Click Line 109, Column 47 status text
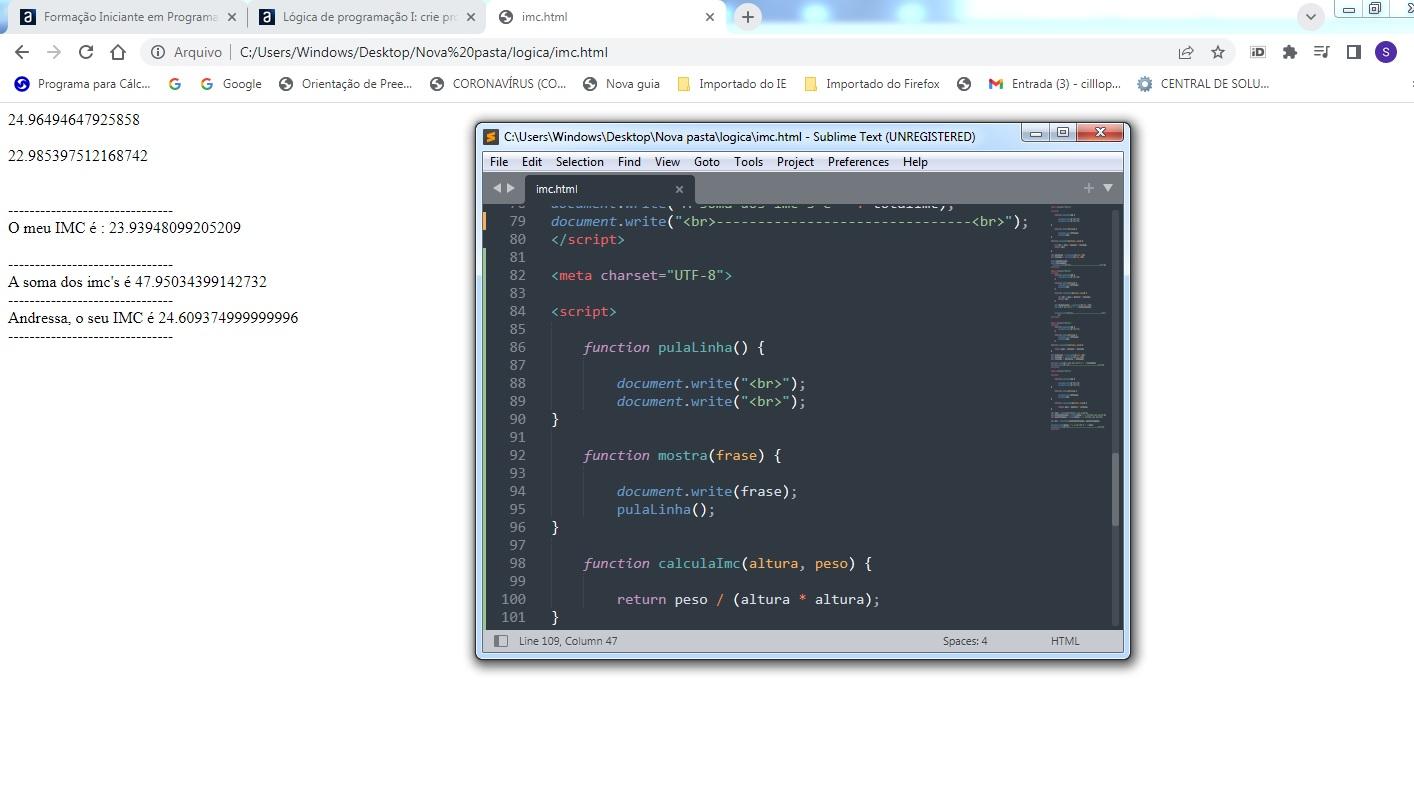The image size is (1414, 800). pyautogui.click(x=568, y=641)
